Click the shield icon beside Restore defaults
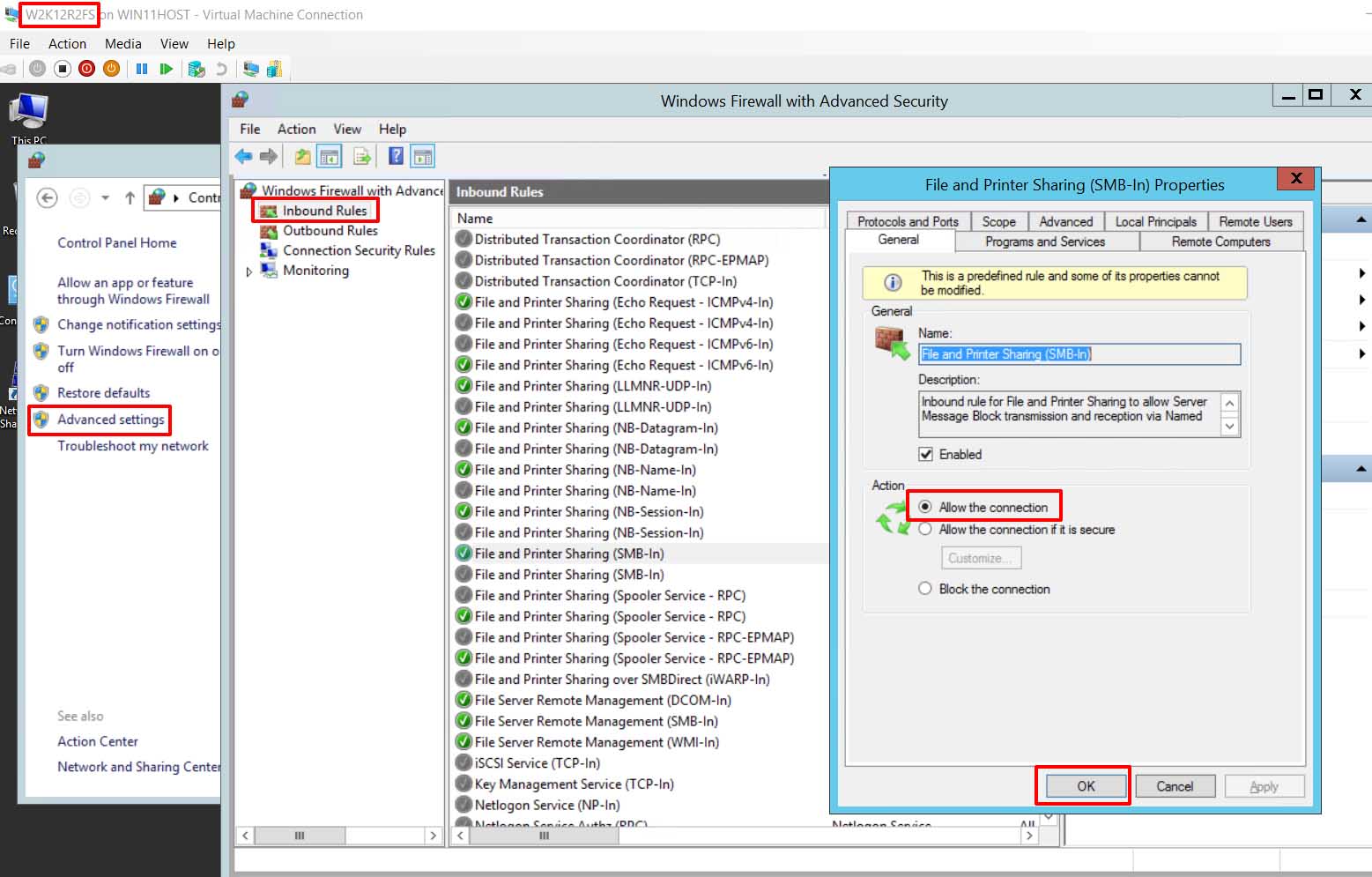The height and width of the screenshot is (877, 1372). (41, 393)
